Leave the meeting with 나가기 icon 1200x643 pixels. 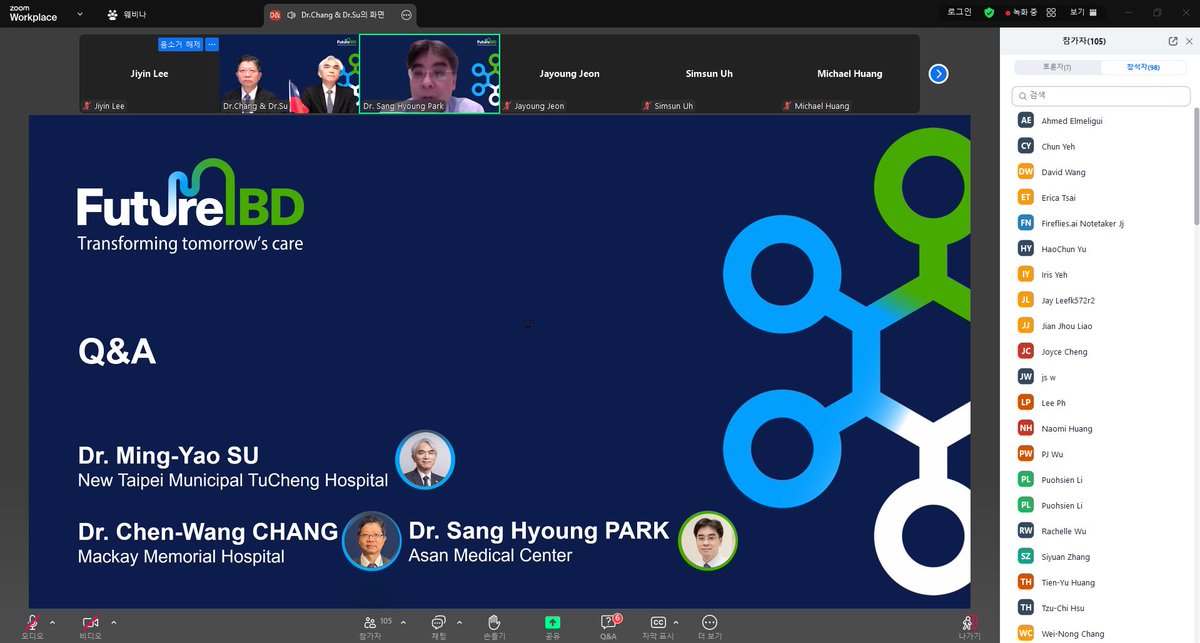[x=968, y=622]
